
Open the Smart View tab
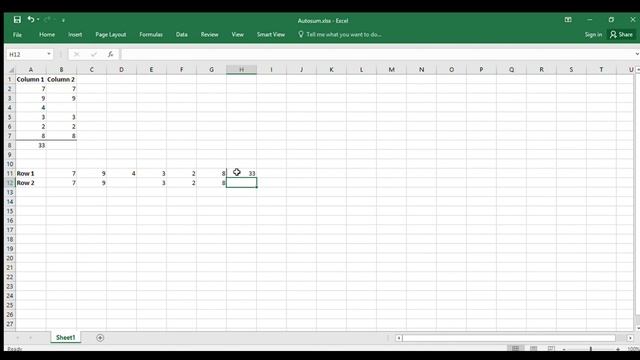click(271, 35)
